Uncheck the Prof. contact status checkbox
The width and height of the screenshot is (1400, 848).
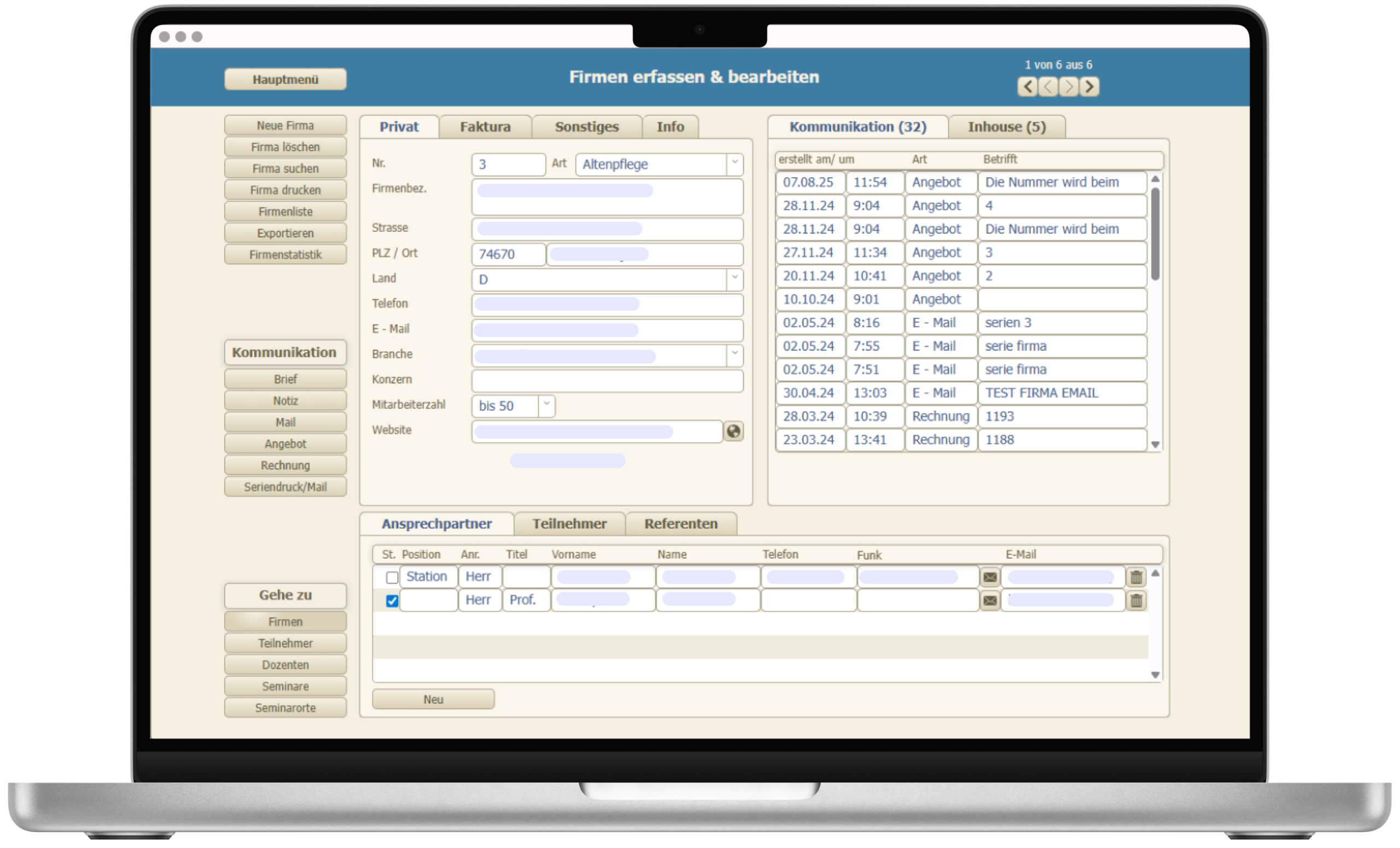pyautogui.click(x=392, y=601)
